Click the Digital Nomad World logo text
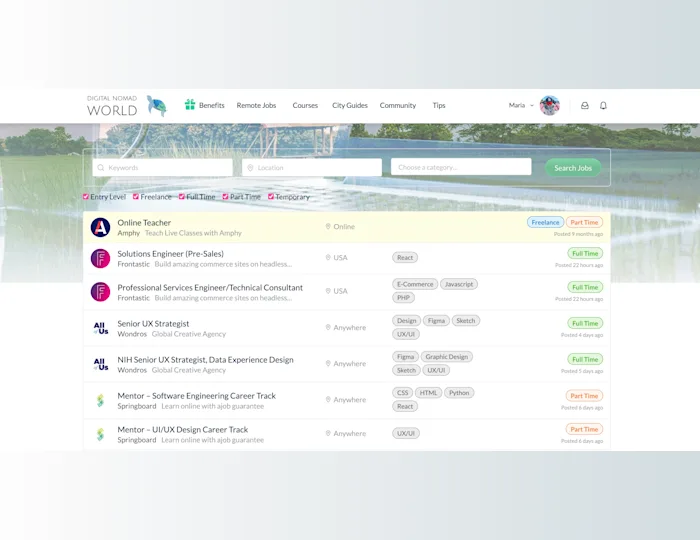The image size is (700, 540). tap(112, 106)
